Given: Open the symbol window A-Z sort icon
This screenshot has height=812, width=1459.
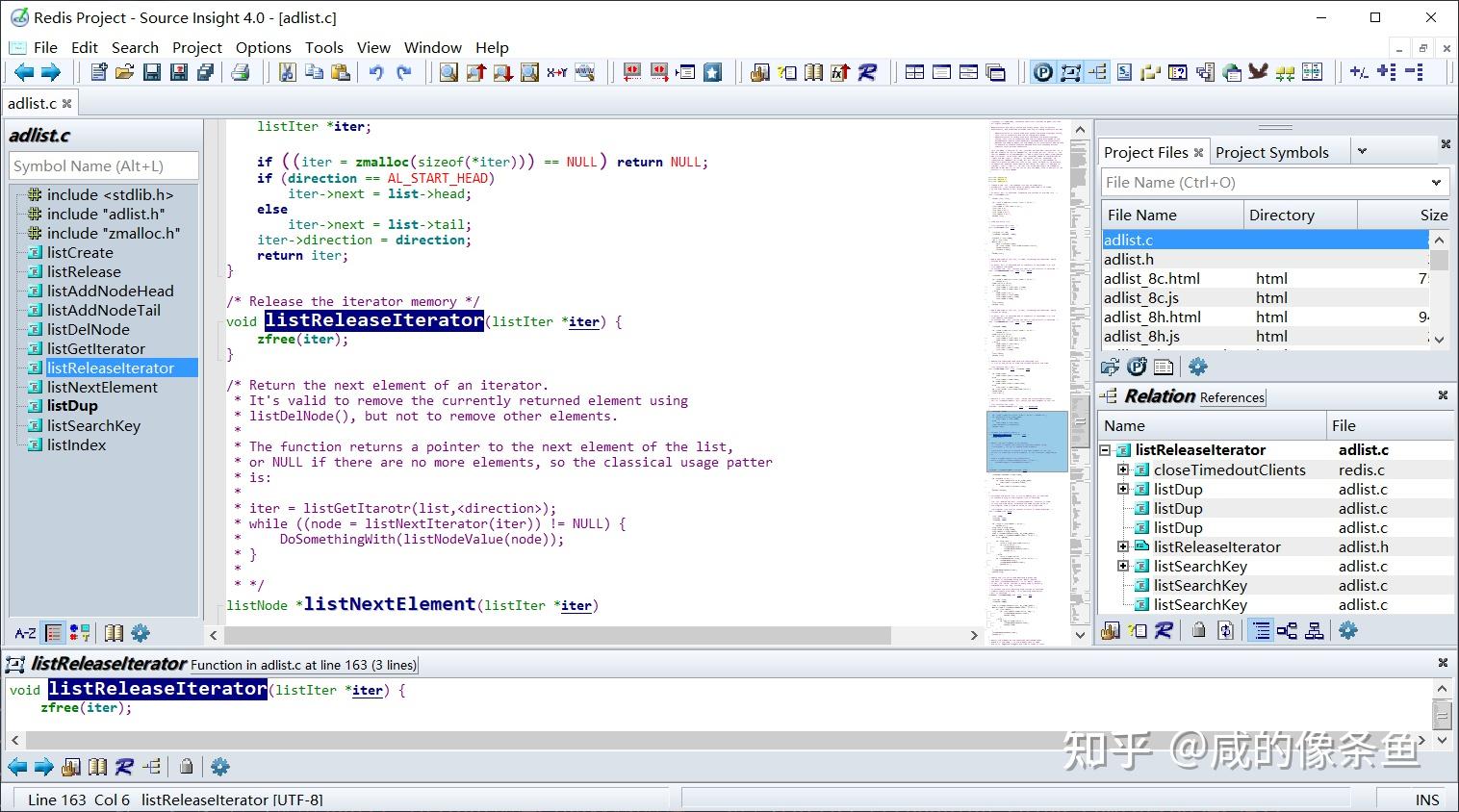Looking at the screenshot, I should click(x=25, y=633).
